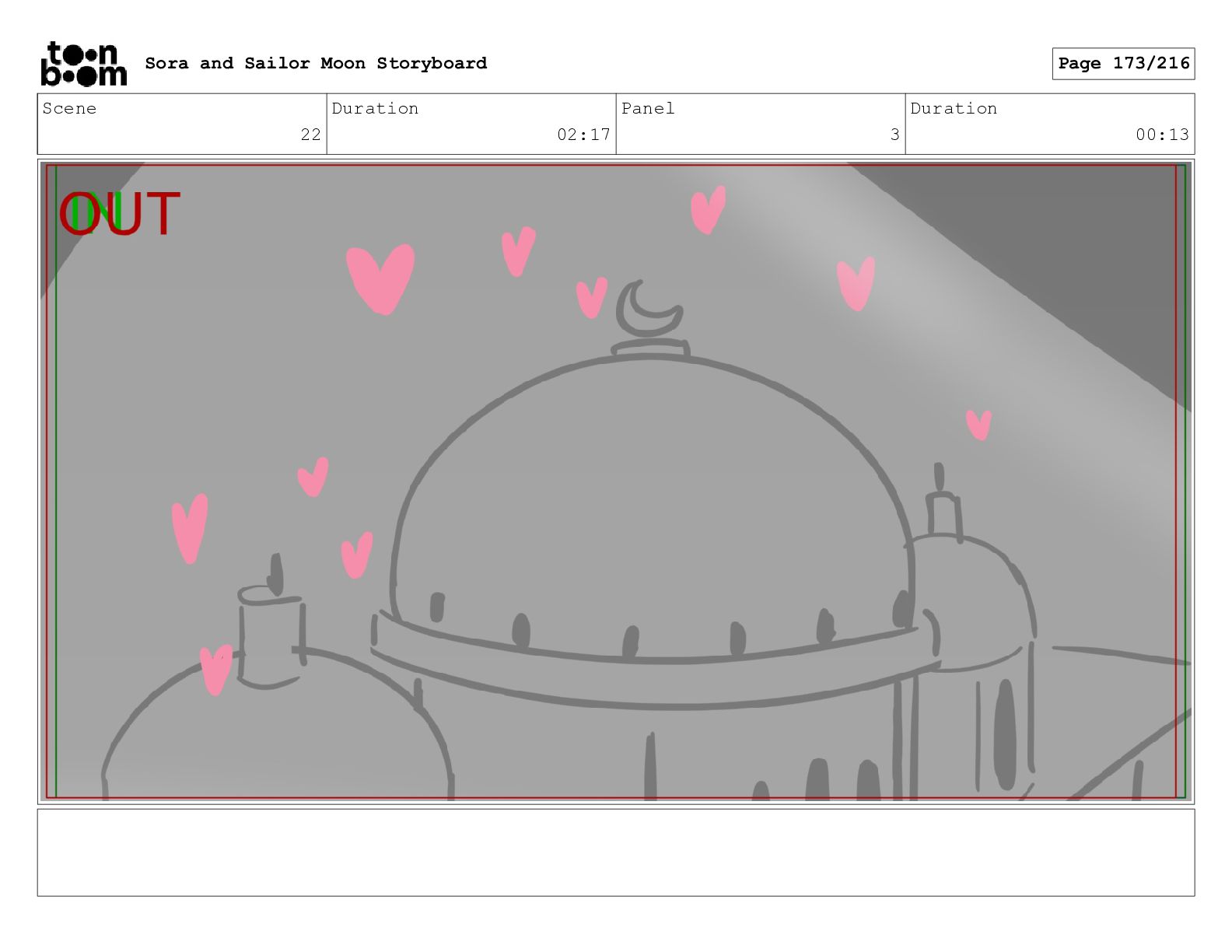Select the storyboard panel drawing of the domed palace
This screenshot has width=1232, height=952.
(616, 481)
